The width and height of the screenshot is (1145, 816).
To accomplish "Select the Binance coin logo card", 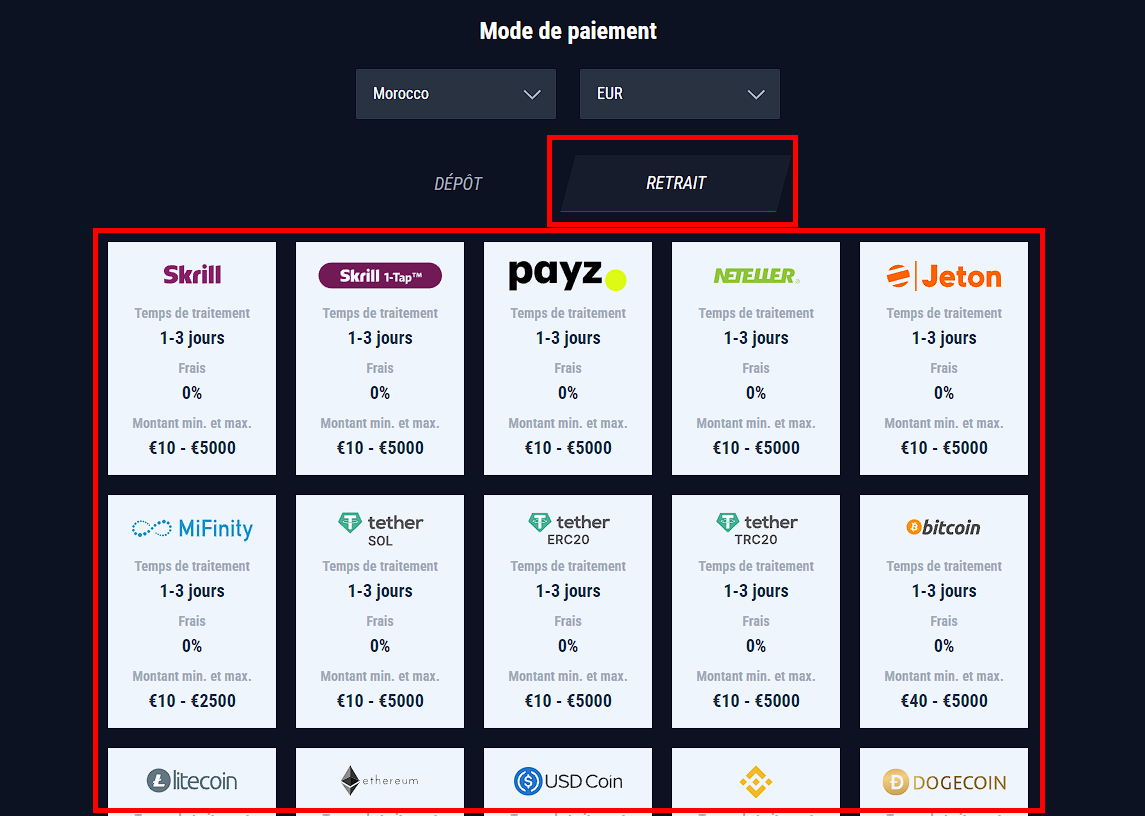I will click(x=756, y=782).
